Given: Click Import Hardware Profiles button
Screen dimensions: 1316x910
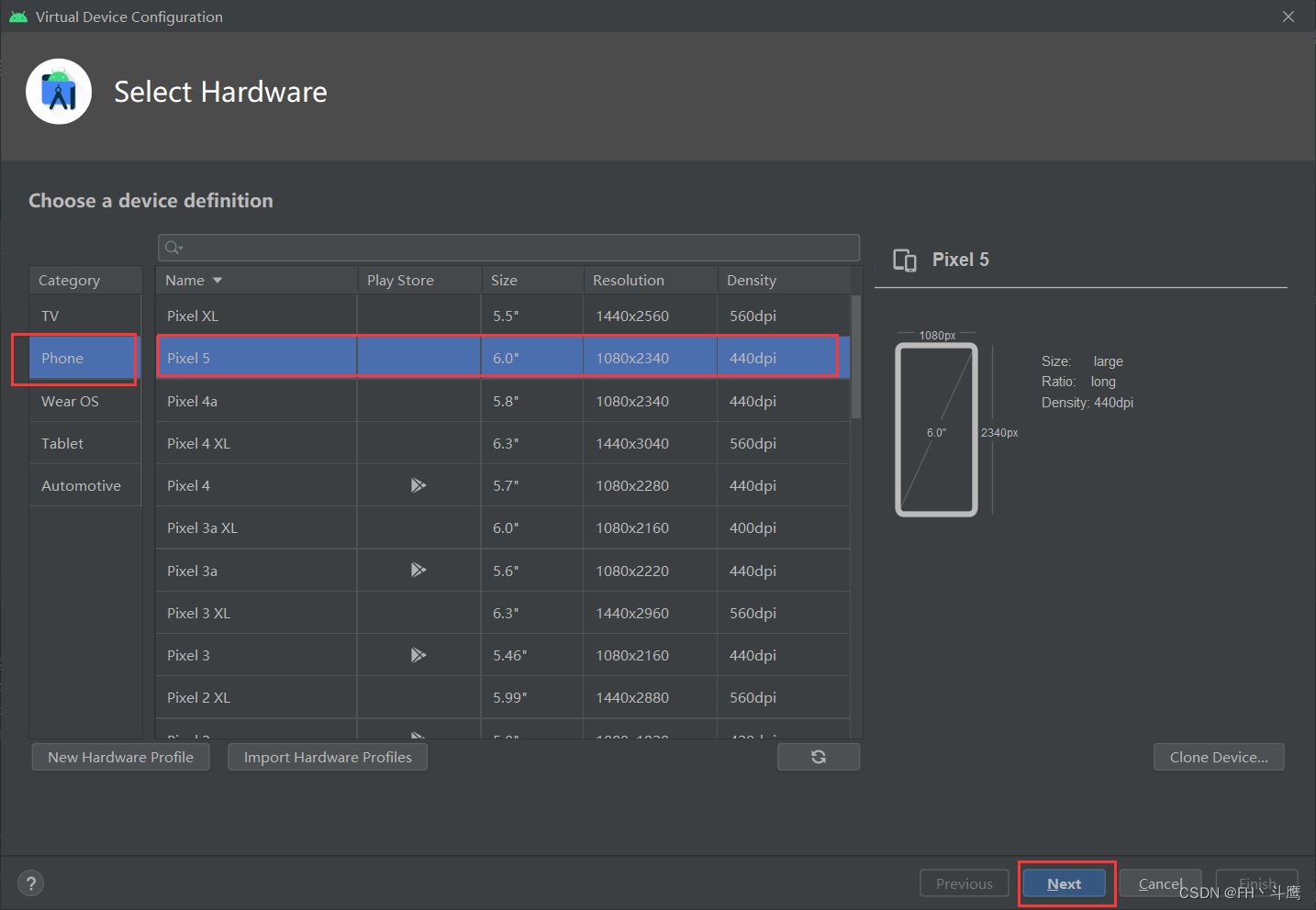Looking at the screenshot, I should 328,757.
